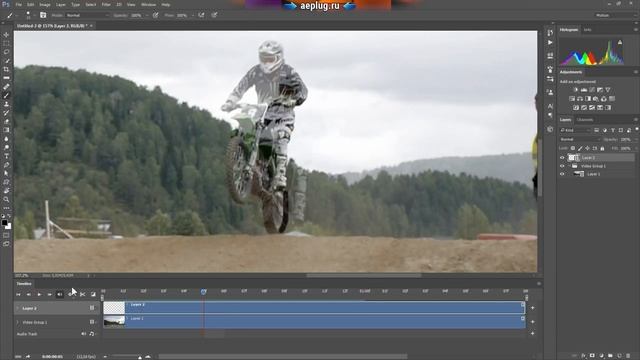This screenshot has width=640, height=360.
Task: Toggle pressure for opacity button
Action: coord(156,15)
